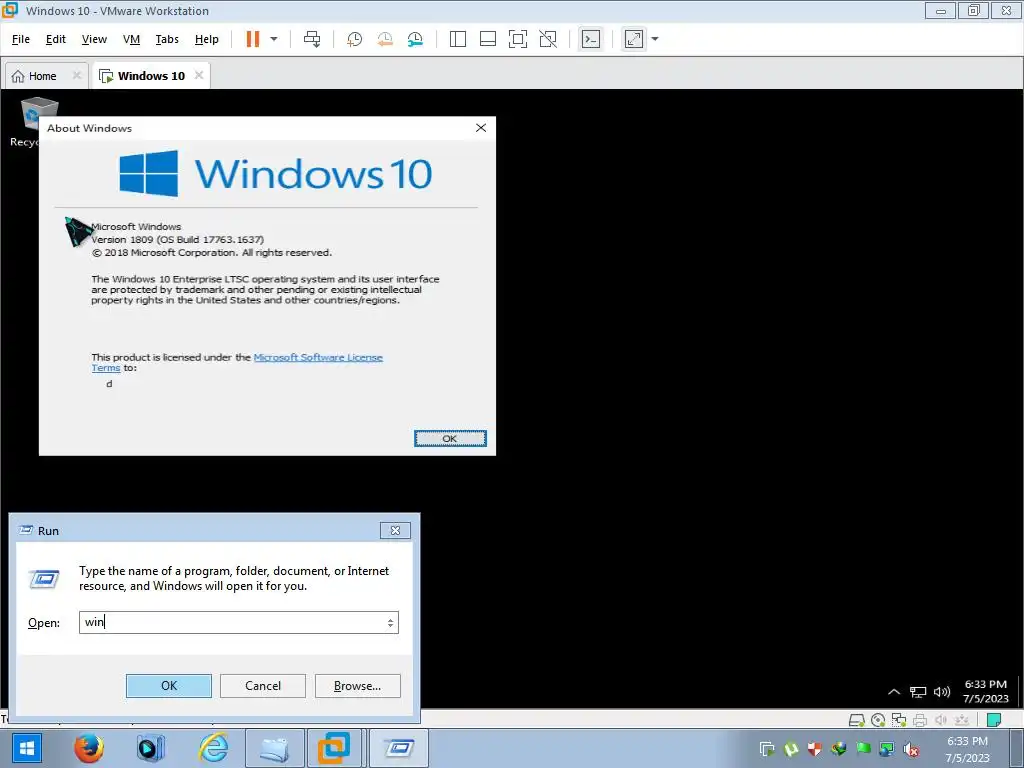
Task: Click the host clock showing 6:33 PM
Action: [968, 749]
